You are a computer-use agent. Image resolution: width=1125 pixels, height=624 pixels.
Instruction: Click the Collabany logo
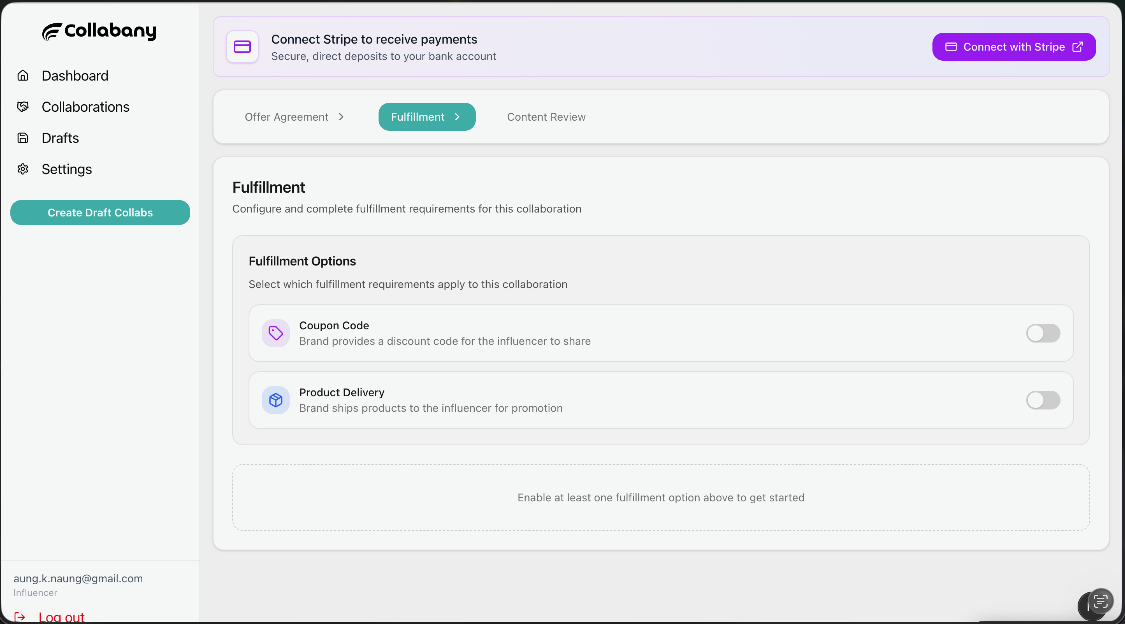tap(99, 31)
